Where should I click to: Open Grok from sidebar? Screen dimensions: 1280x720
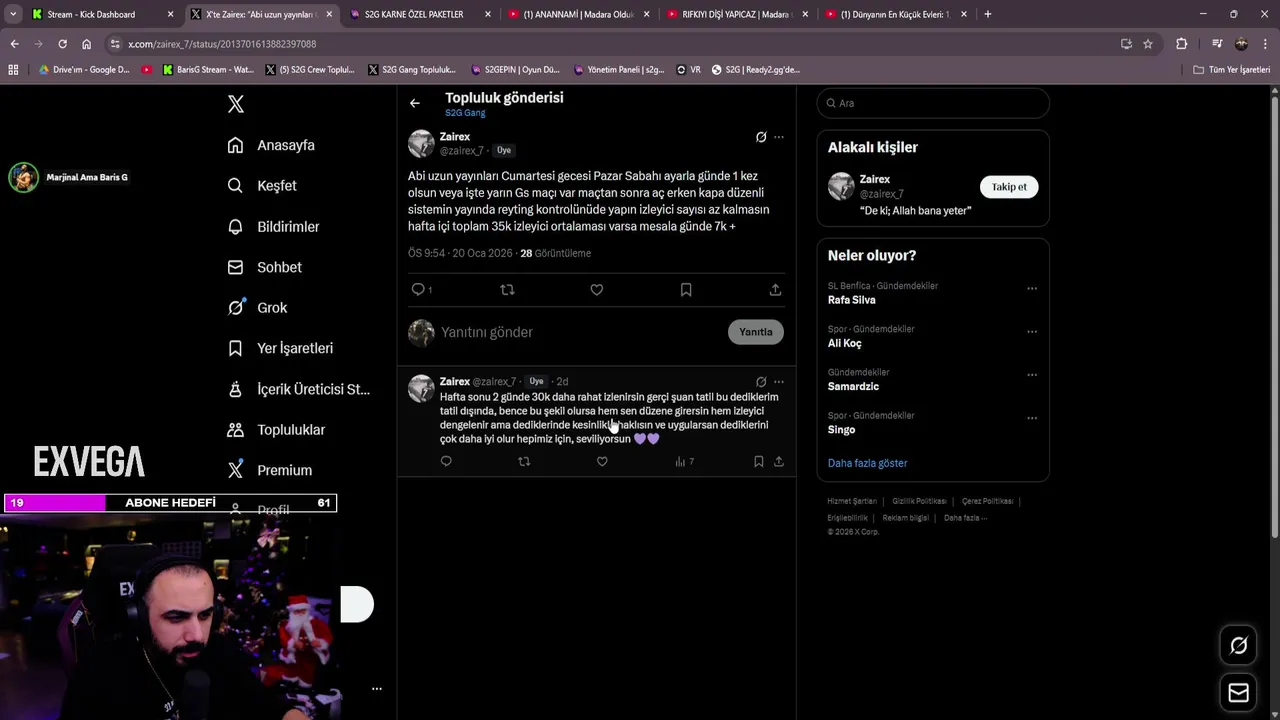(x=257, y=308)
